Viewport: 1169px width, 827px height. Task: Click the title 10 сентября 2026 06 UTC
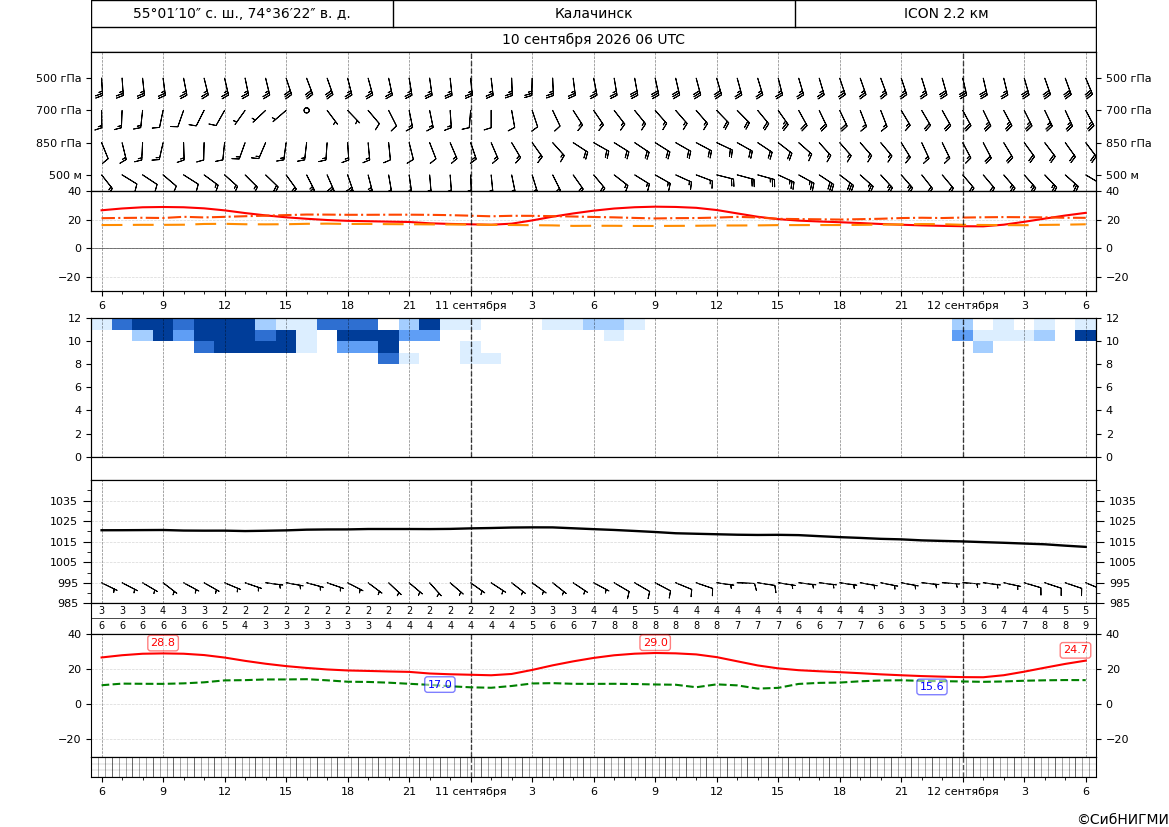coord(593,40)
